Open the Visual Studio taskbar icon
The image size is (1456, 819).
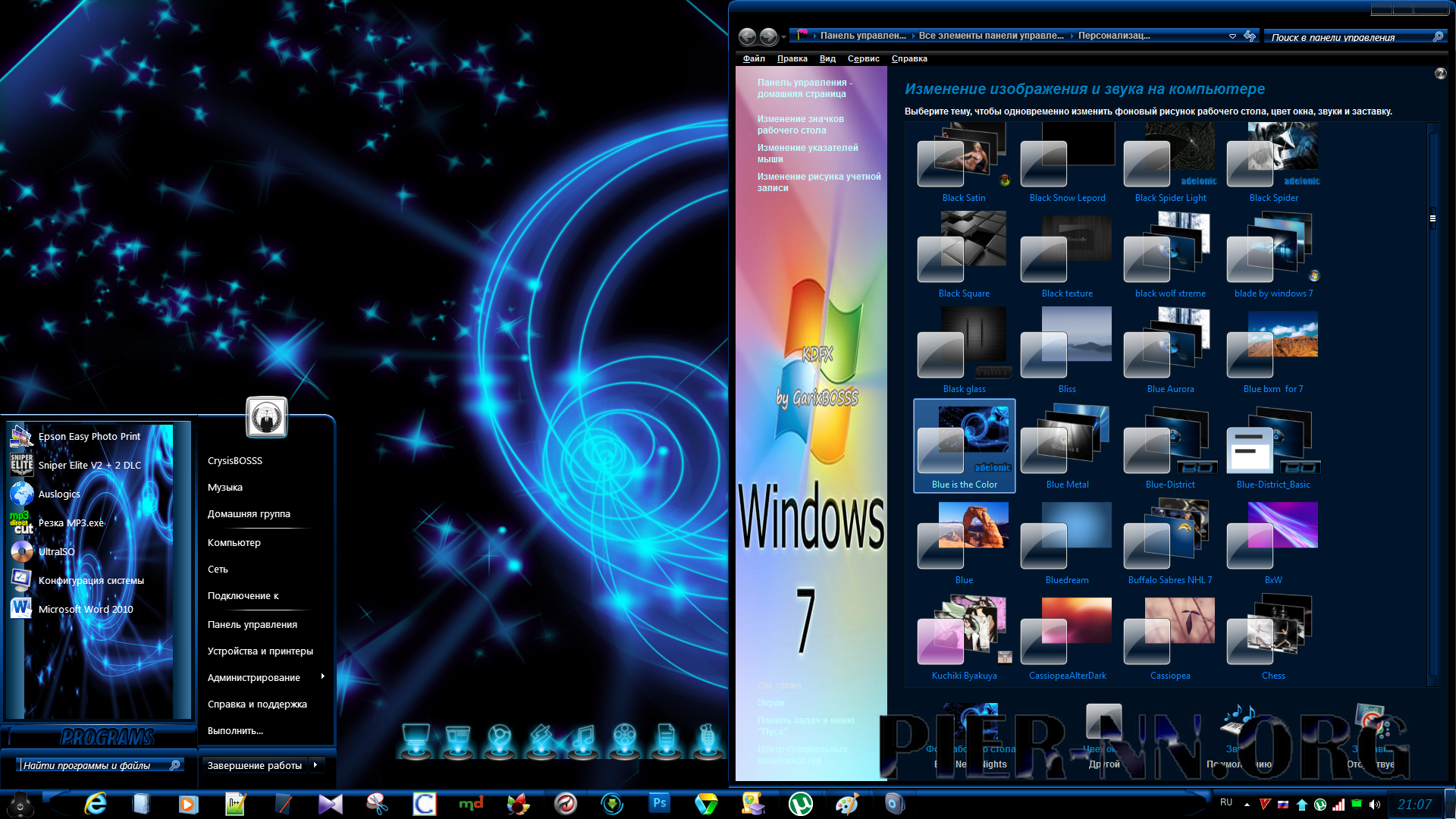(x=330, y=804)
